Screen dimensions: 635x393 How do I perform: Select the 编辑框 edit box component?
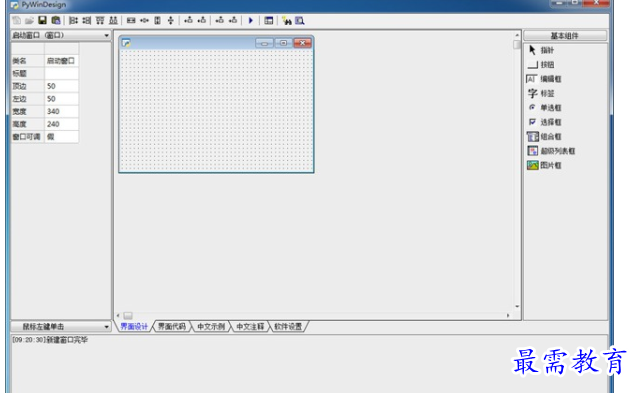point(544,79)
